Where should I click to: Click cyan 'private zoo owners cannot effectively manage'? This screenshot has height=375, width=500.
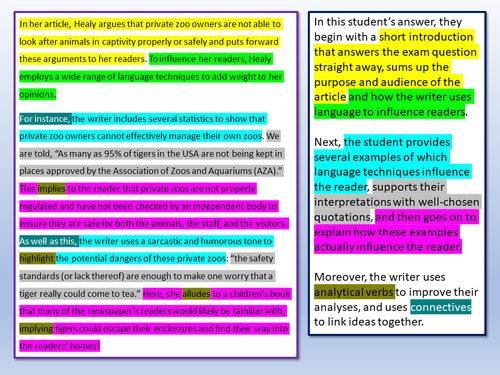(x=141, y=136)
